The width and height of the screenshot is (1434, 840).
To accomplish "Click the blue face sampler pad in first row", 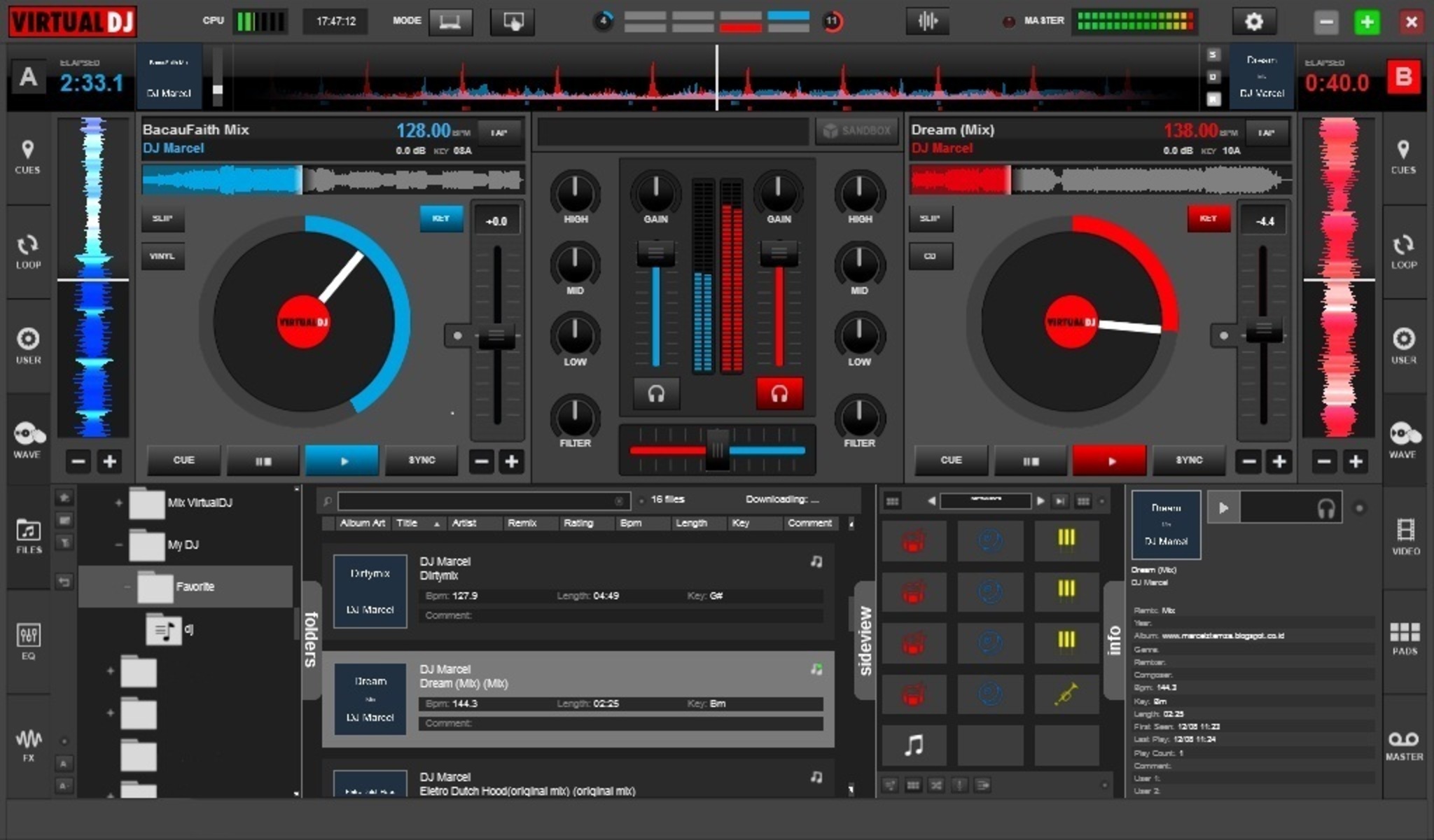I will pyautogui.click(x=990, y=540).
